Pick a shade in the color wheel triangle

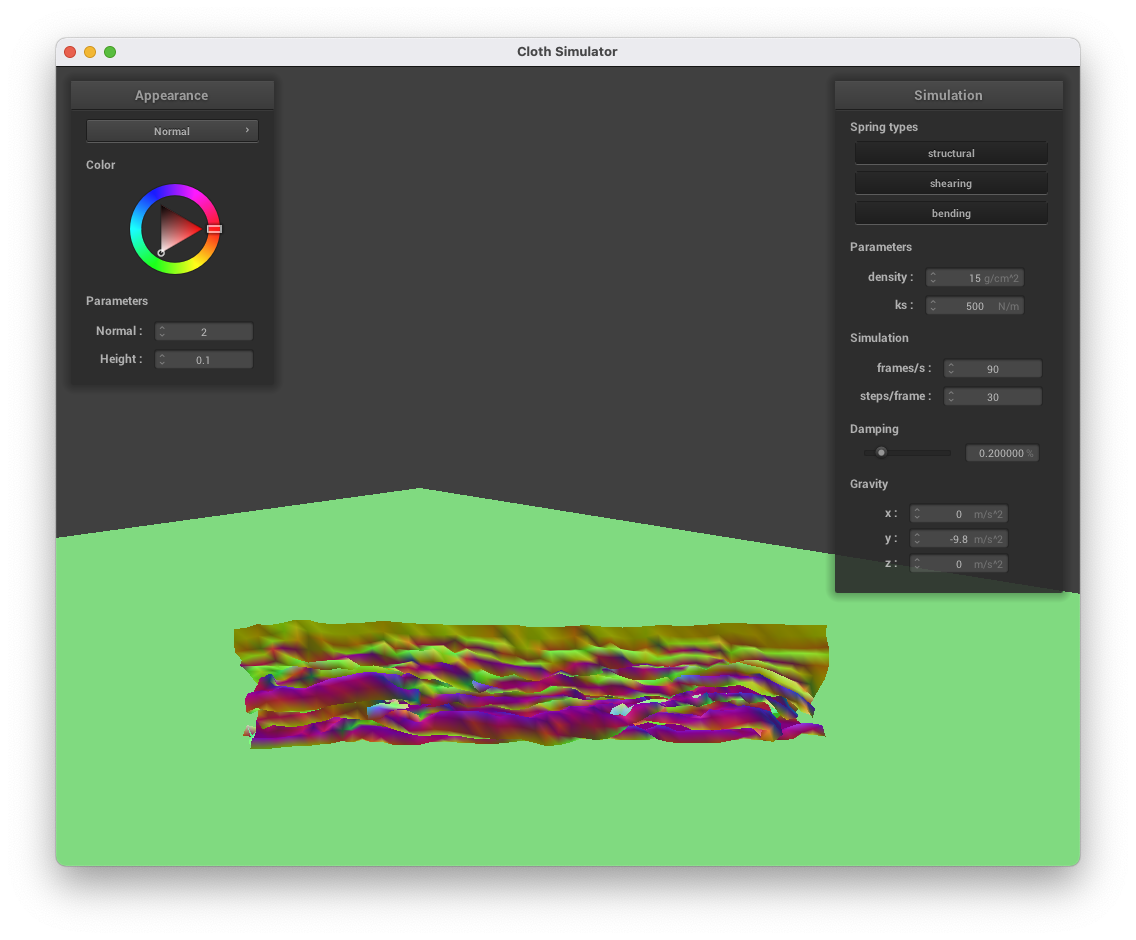click(x=176, y=229)
